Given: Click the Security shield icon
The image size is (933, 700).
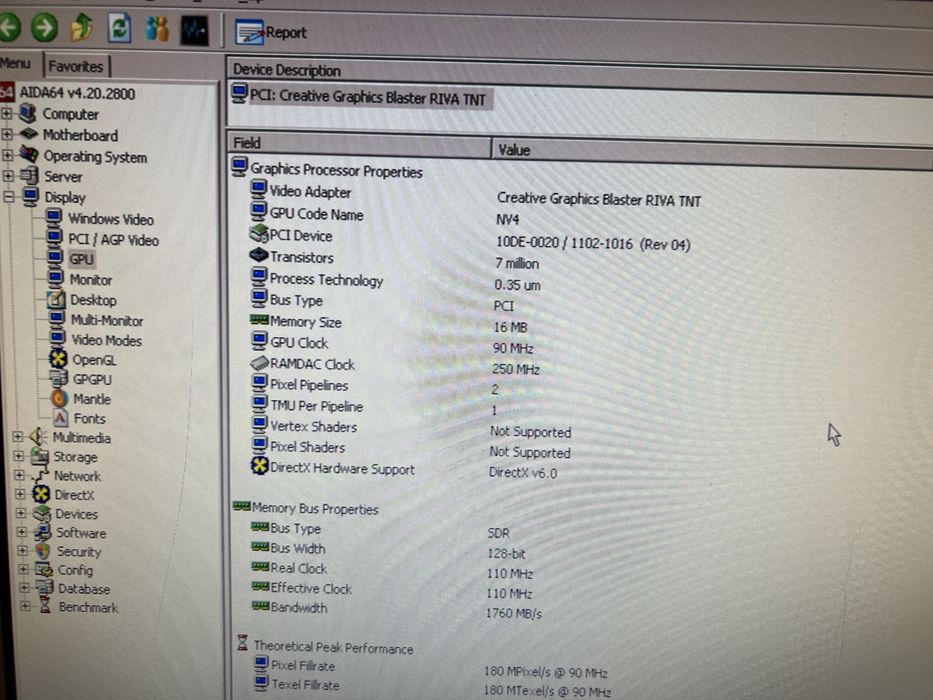Looking at the screenshot, I should (42, 551).
